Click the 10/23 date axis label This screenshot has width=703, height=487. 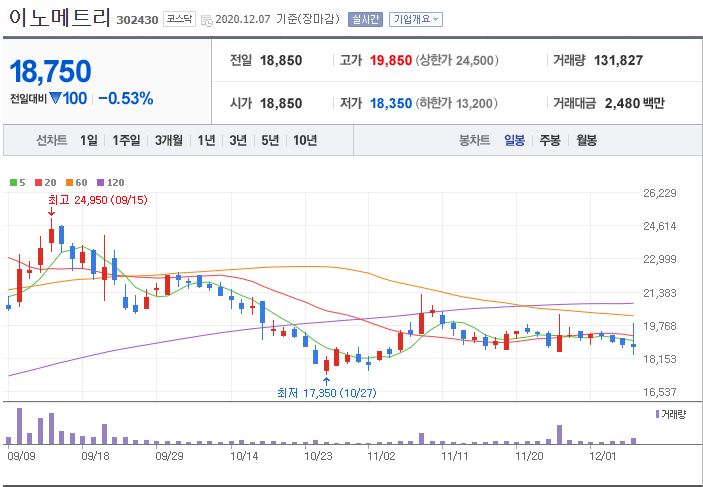(x=318, y=456)
